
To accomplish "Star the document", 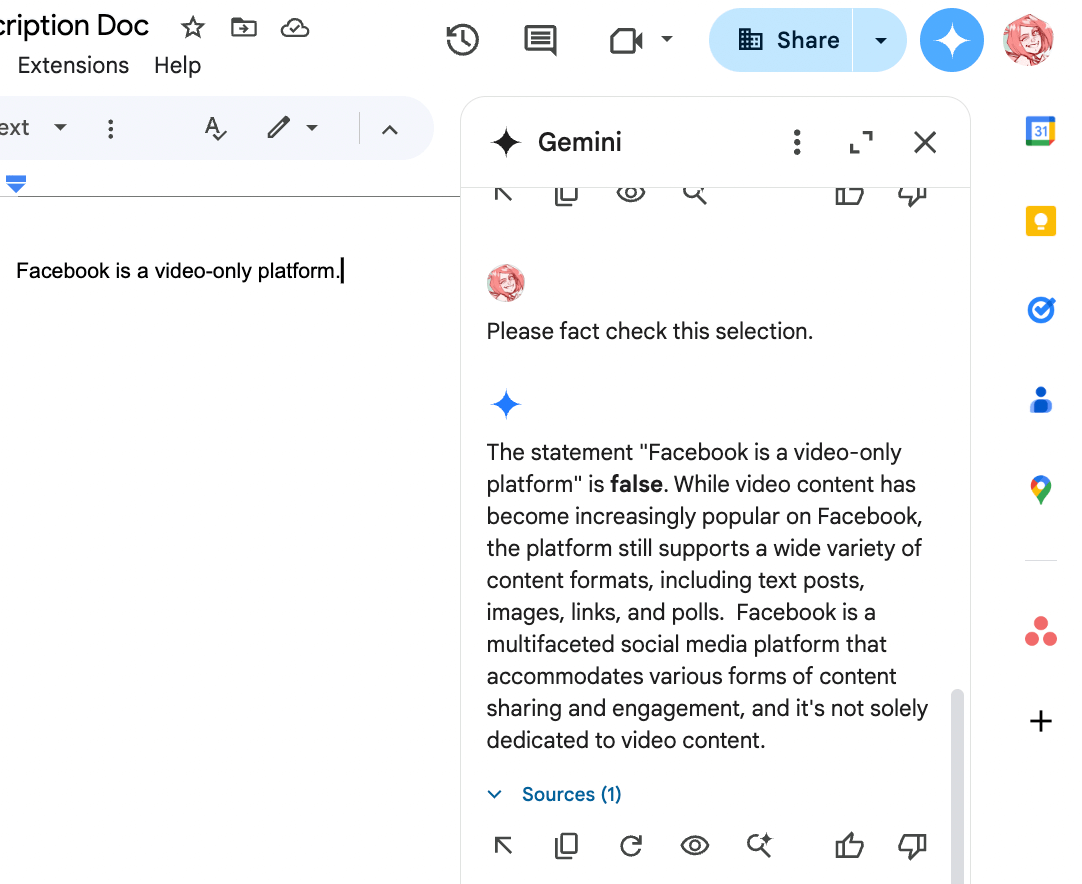I will point(193,28).
